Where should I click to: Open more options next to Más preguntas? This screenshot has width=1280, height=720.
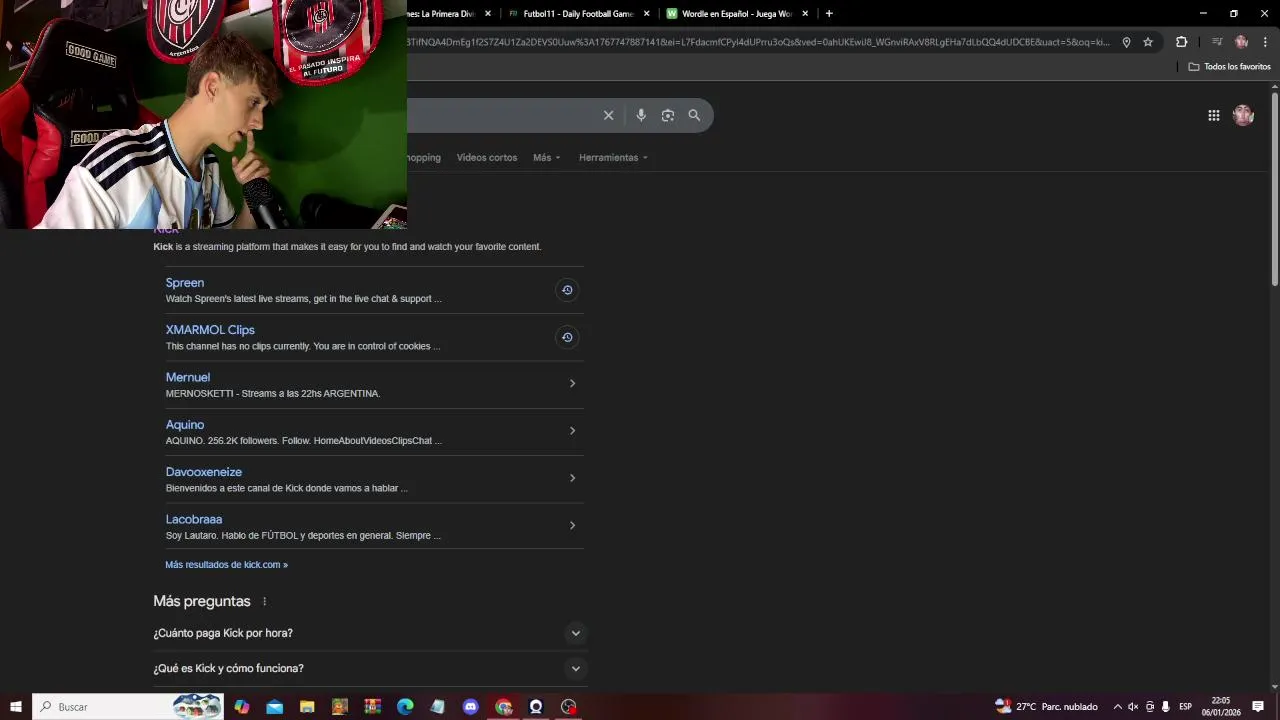[x=264, y=602]
